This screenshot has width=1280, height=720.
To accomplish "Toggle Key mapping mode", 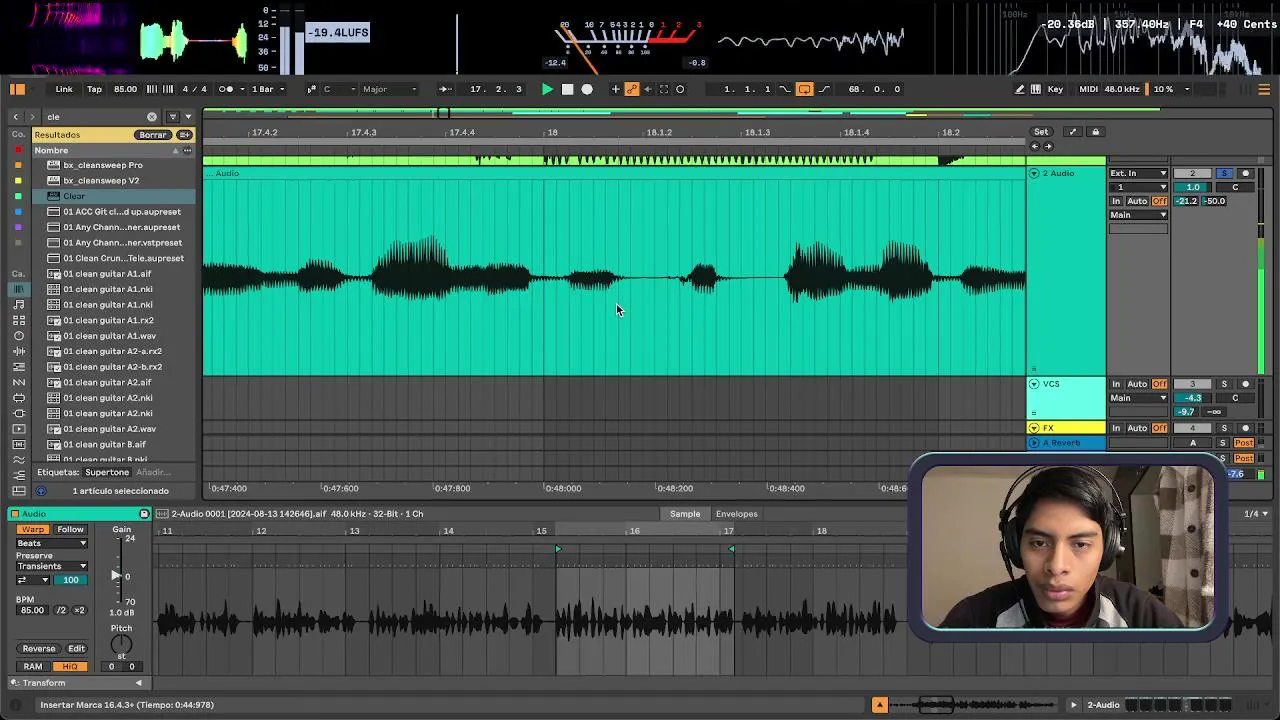I will click(1055, 89).
